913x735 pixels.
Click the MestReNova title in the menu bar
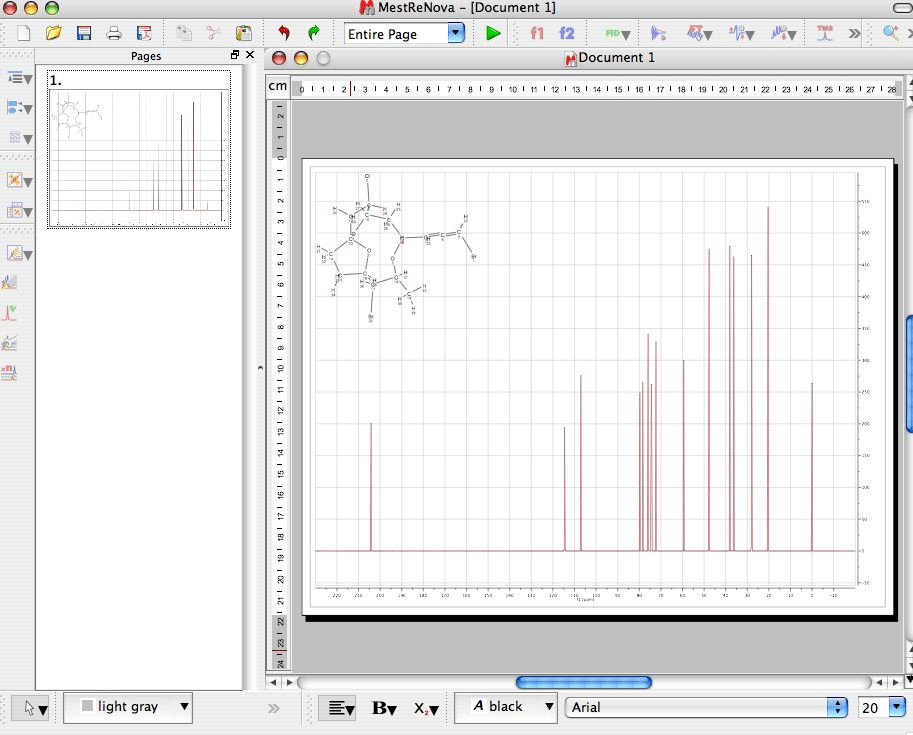(x=455, y=8)
